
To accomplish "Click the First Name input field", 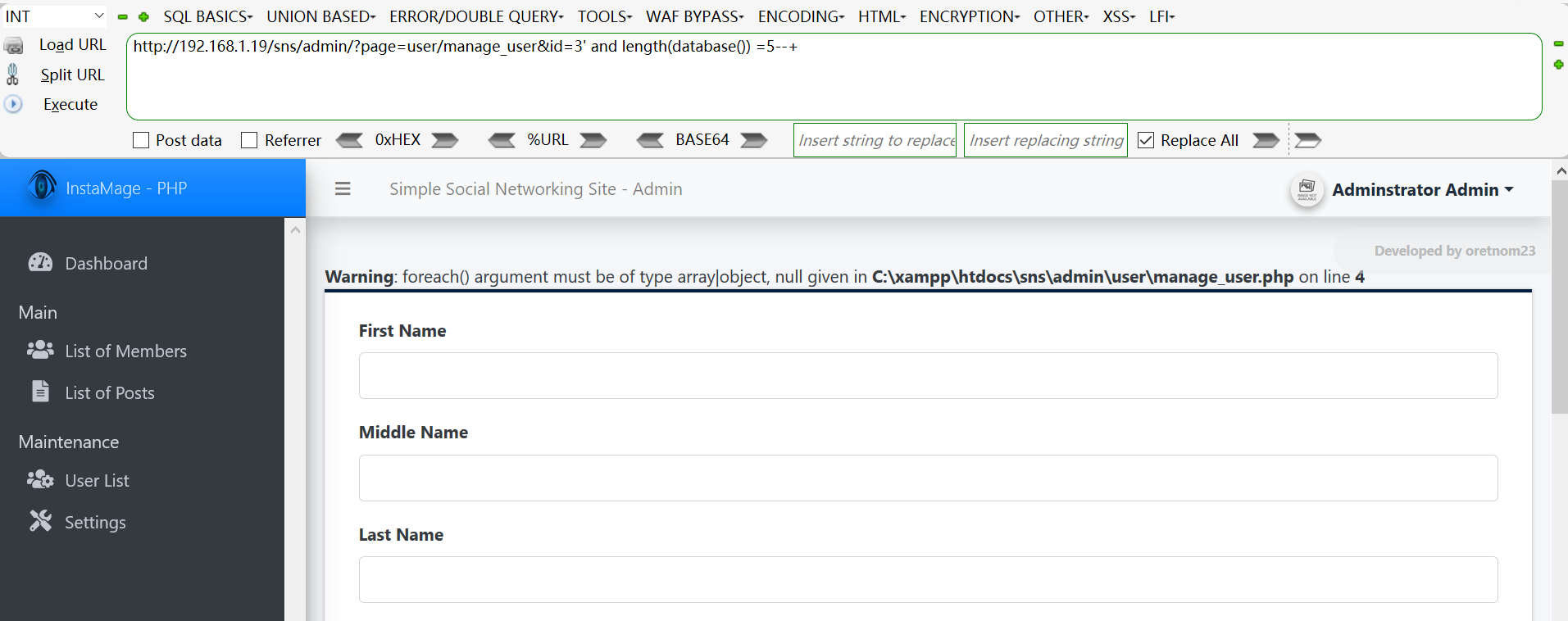I will (928, 375).
